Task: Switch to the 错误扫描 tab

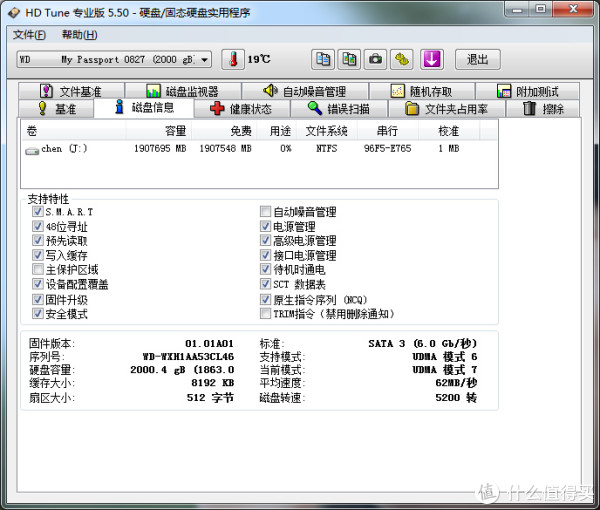Action: click(x=339, y=109)
